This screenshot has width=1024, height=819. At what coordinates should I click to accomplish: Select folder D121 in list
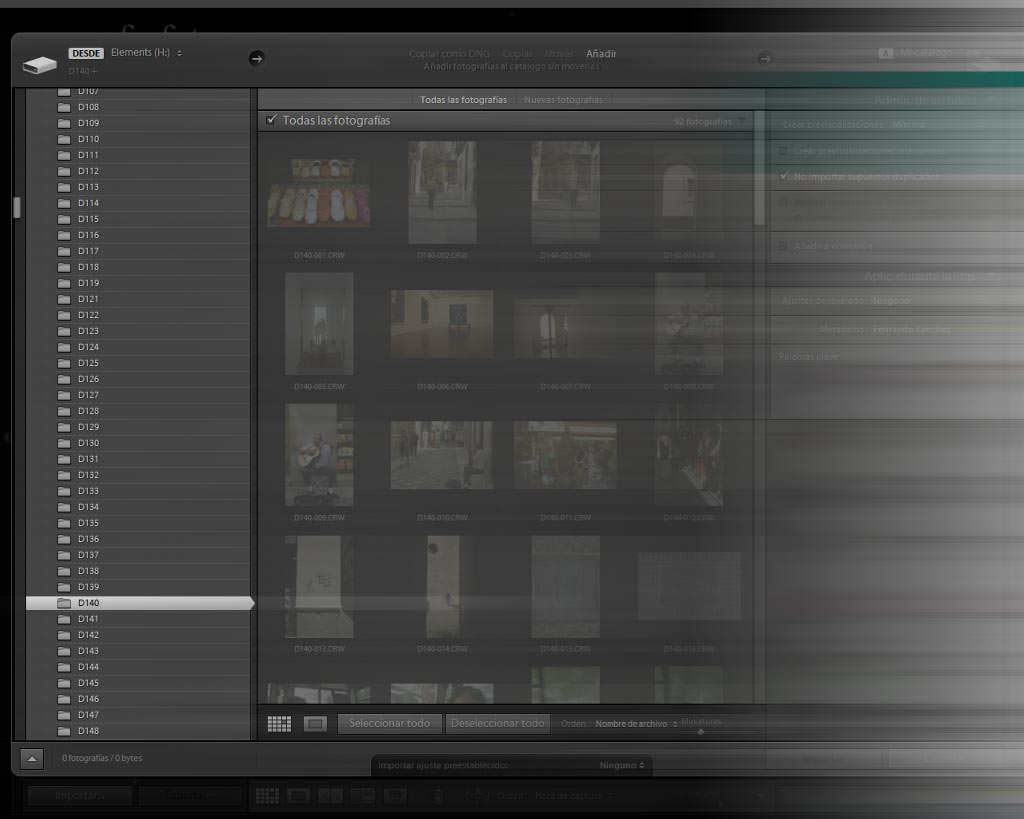pos(138,299)
